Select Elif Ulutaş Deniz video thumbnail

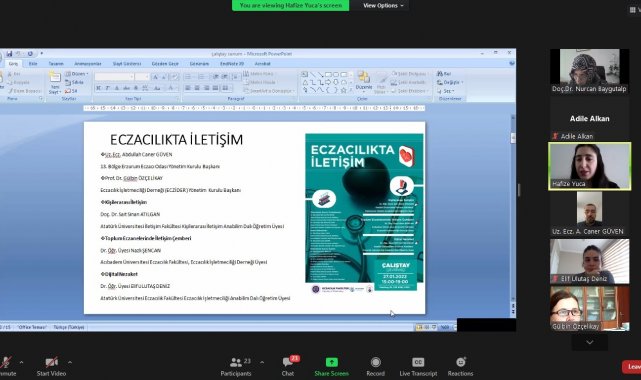(x=589, y=261)
